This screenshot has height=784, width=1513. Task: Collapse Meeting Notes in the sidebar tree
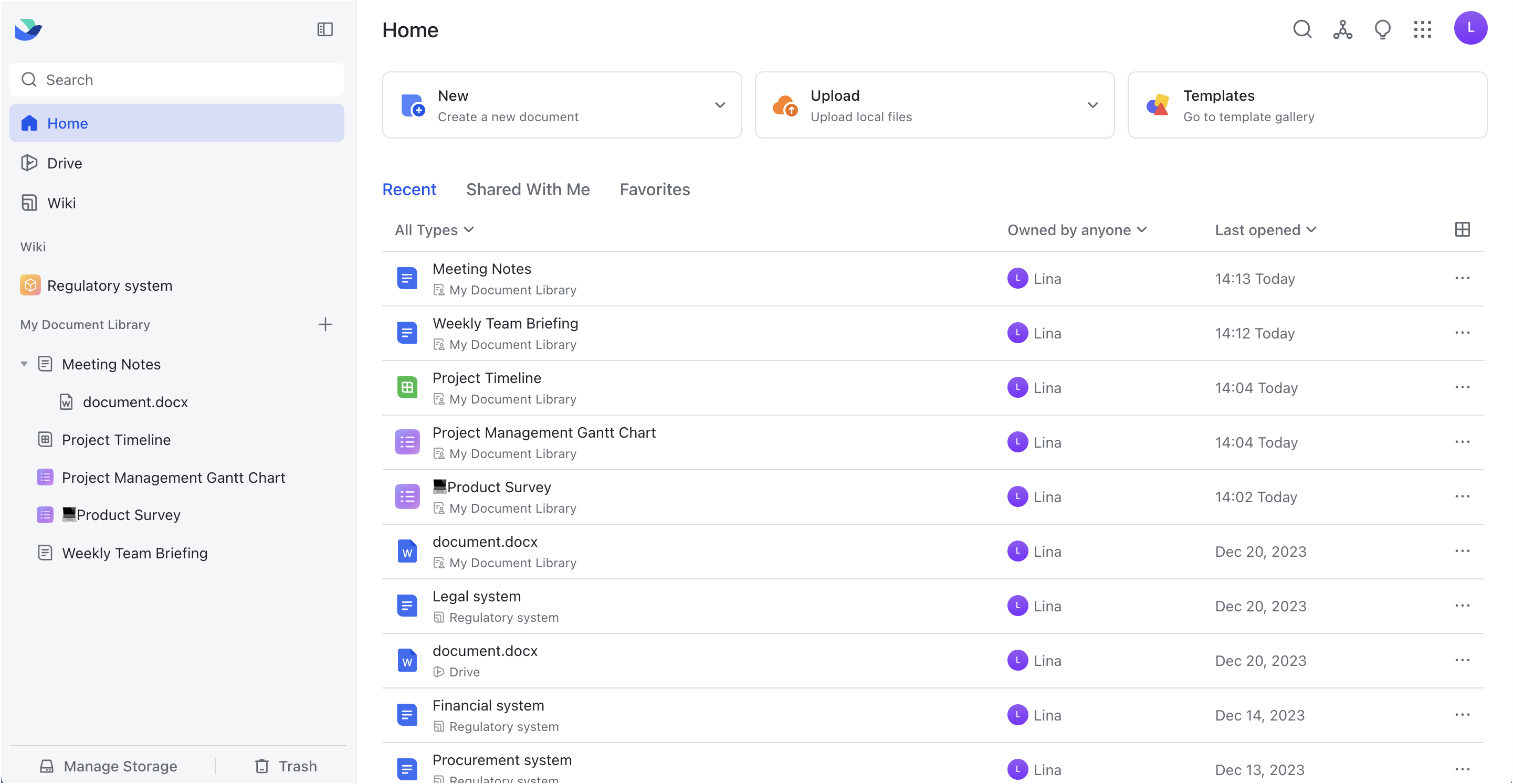click(x=24, y=364)
